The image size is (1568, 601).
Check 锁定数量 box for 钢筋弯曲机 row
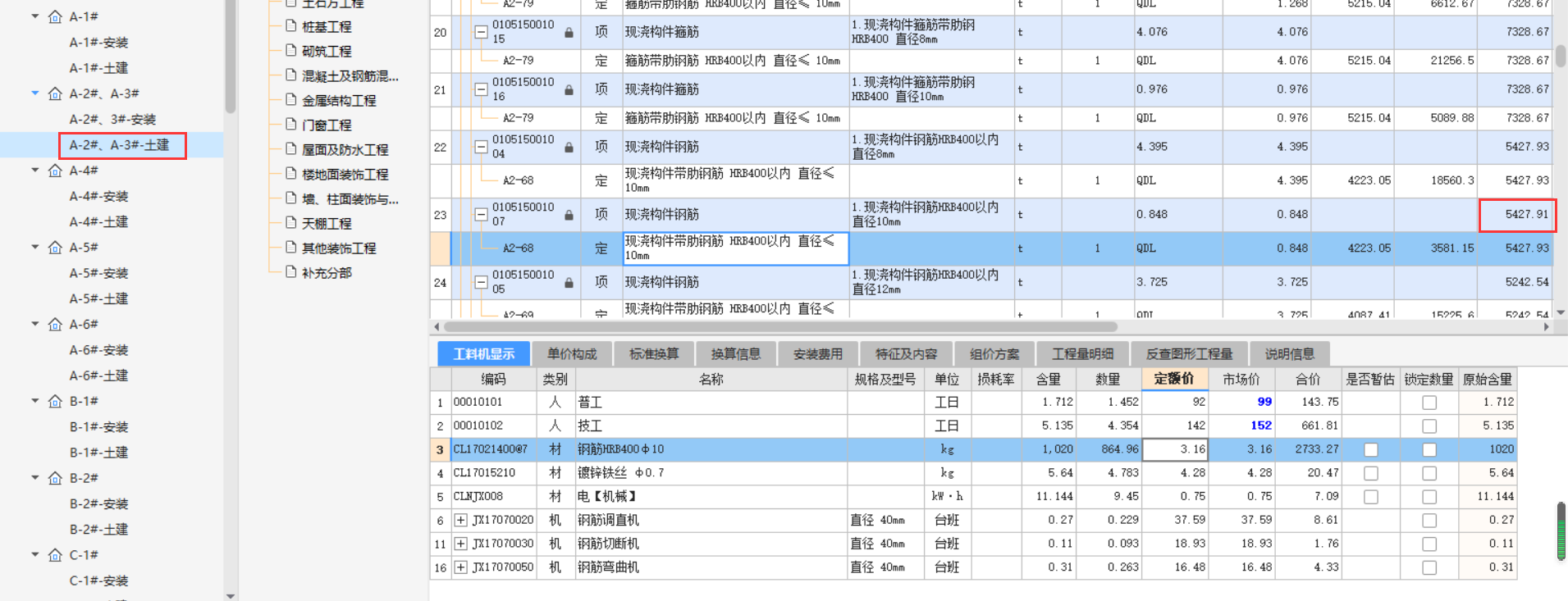(1429, 567)
